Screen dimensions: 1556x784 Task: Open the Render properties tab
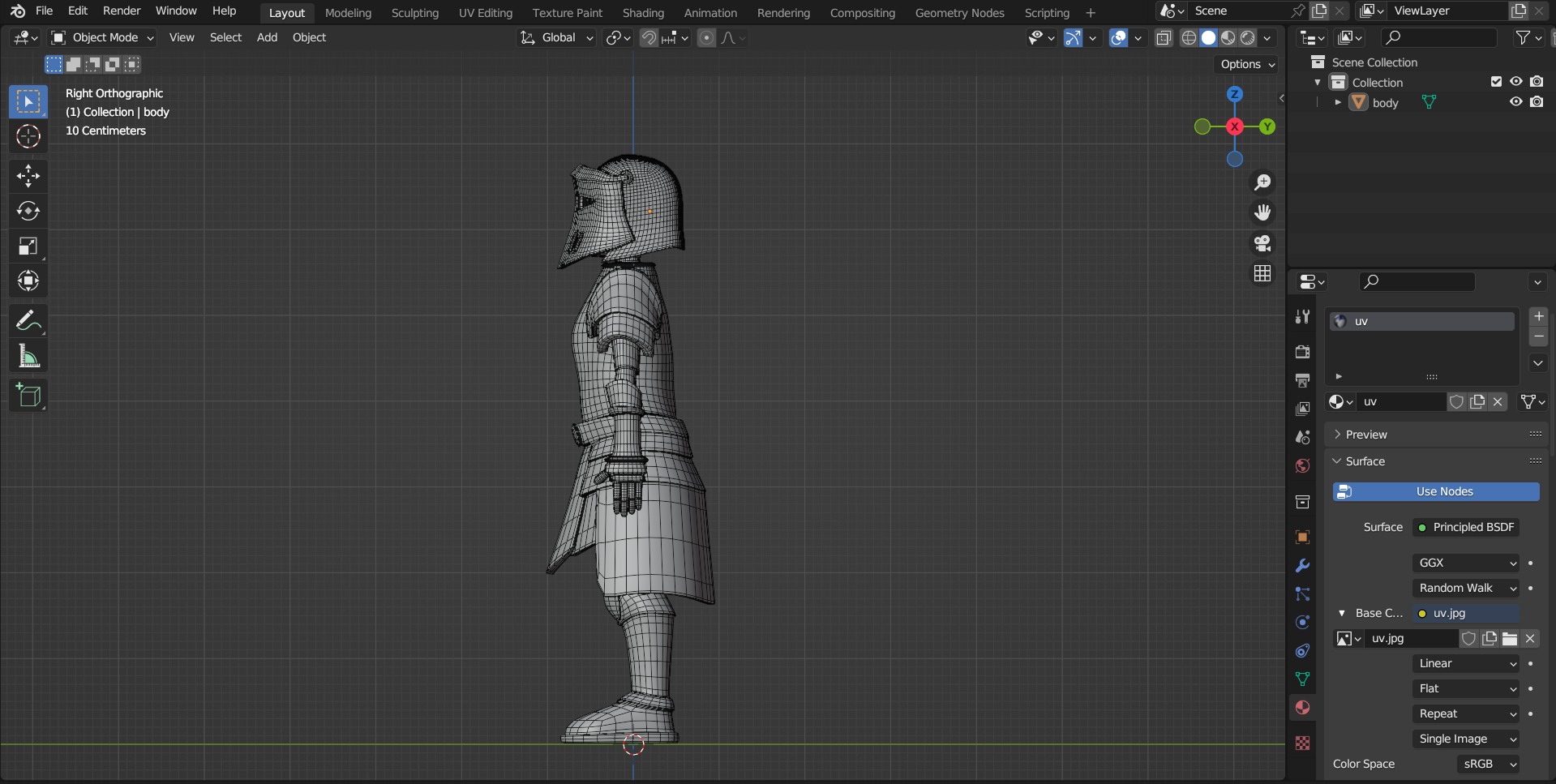(x=1303, y=352)
